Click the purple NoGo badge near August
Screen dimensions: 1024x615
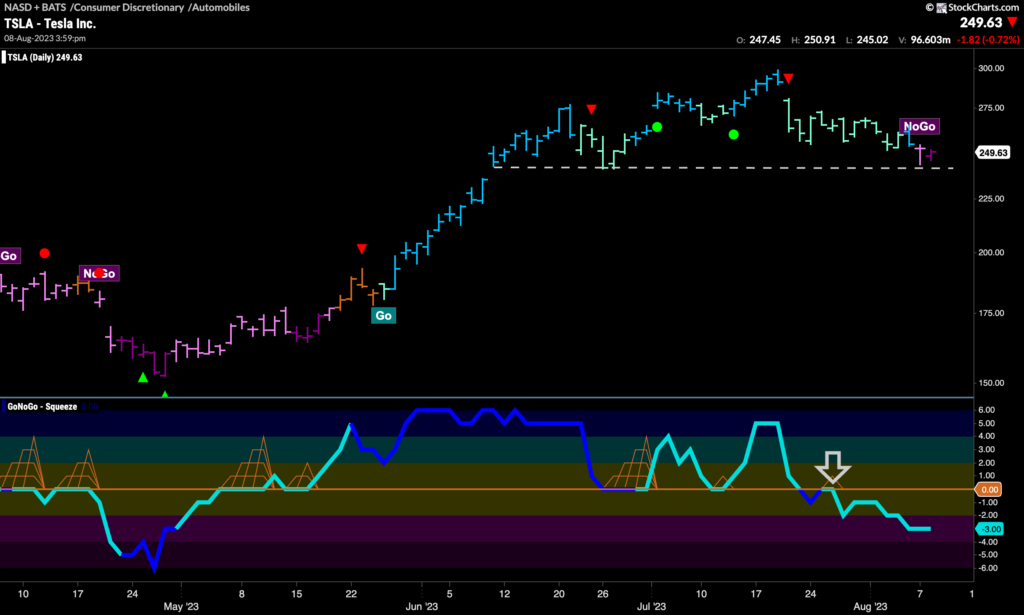918,126
